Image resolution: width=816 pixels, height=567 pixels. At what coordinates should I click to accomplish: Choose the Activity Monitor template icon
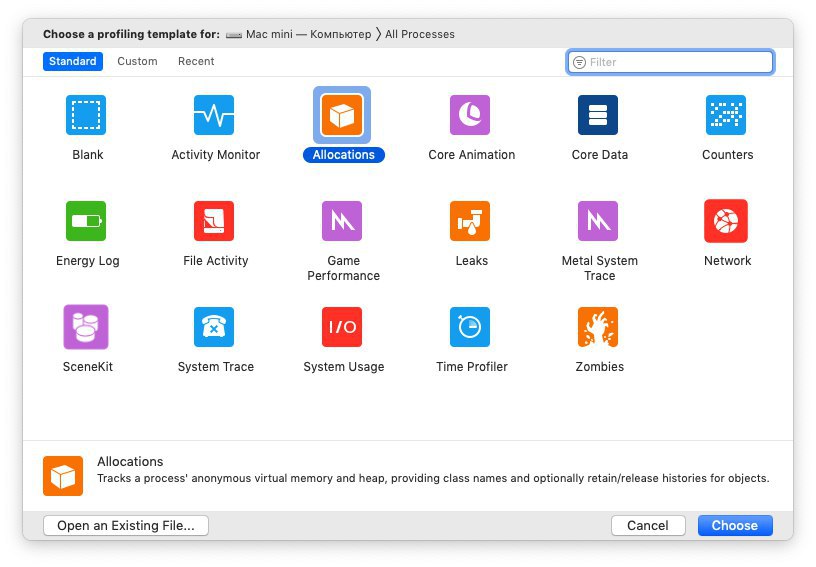(214, 115)
